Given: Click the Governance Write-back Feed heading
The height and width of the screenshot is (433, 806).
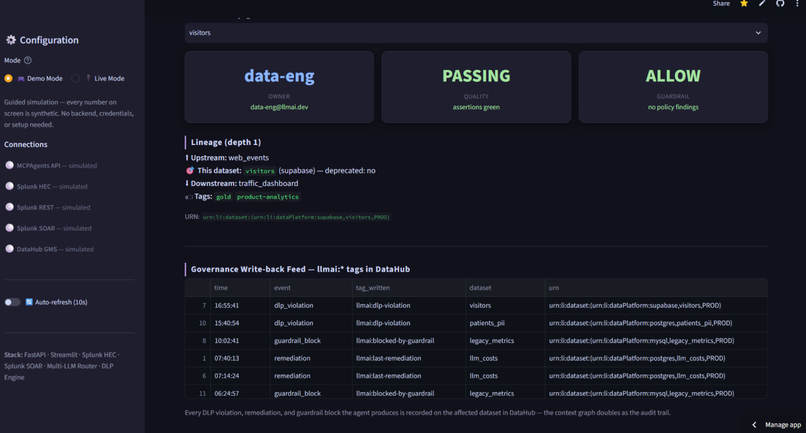Looking at the screenshot, I should [x=300, y=269].
